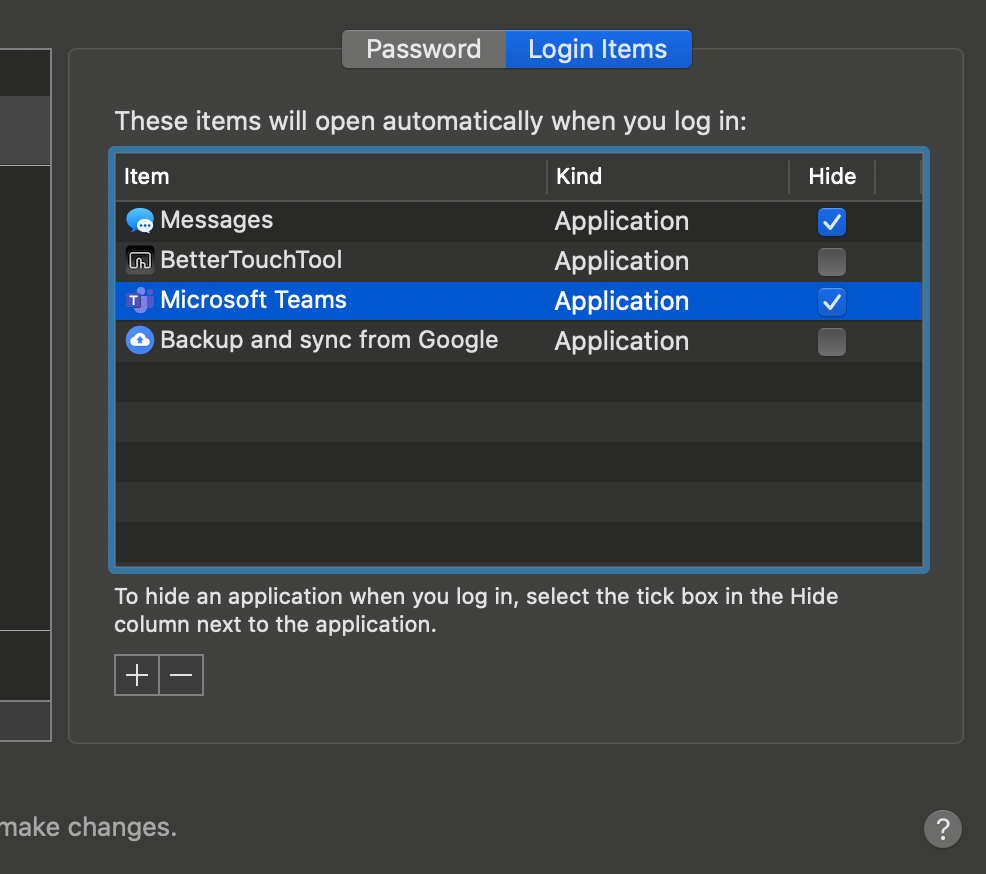Click Application kind in Backup and sync row
The height and width of the screenshot is (874, 986).
coord(621,341)
